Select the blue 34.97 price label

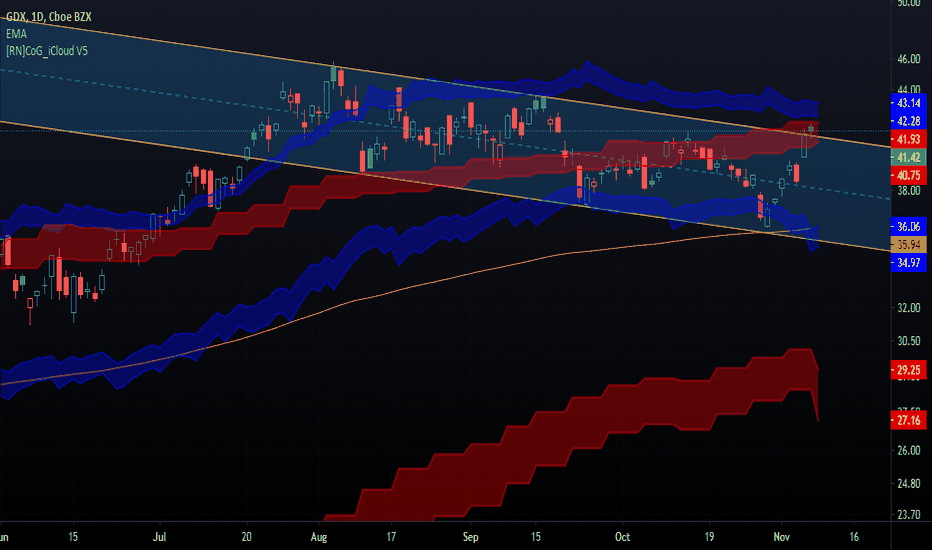click(908, 262)
